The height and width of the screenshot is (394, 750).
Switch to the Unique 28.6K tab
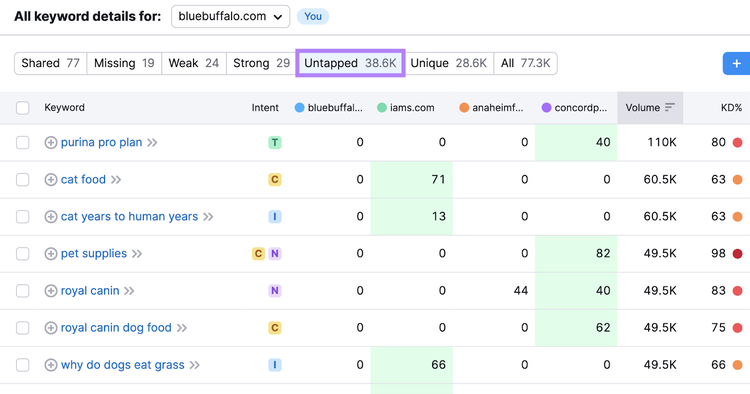click(x=449, y=63)
